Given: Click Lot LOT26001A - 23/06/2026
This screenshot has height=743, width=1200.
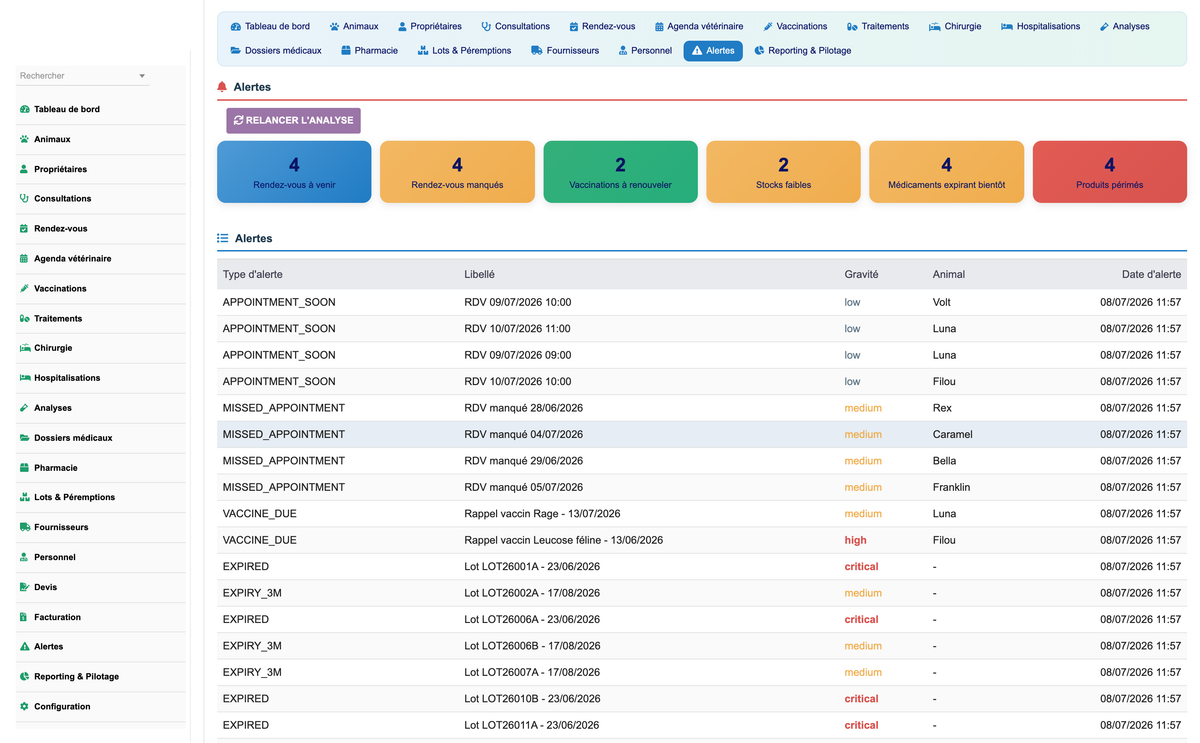Looking at the screenshot, I should point(532,566).
